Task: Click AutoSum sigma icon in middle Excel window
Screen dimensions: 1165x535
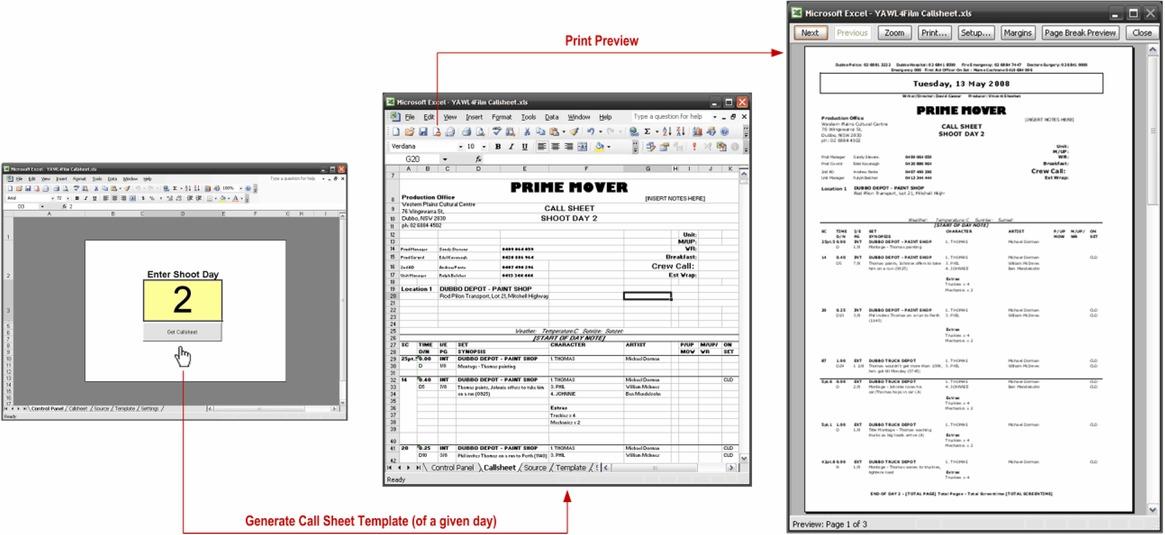Action: click(647, 132)
